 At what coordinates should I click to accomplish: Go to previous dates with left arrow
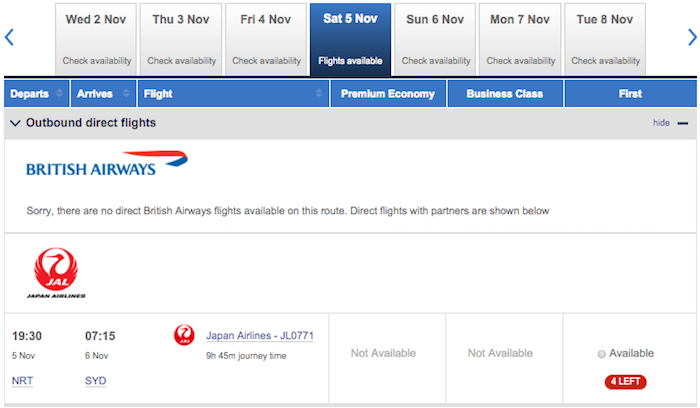(9, 37)
